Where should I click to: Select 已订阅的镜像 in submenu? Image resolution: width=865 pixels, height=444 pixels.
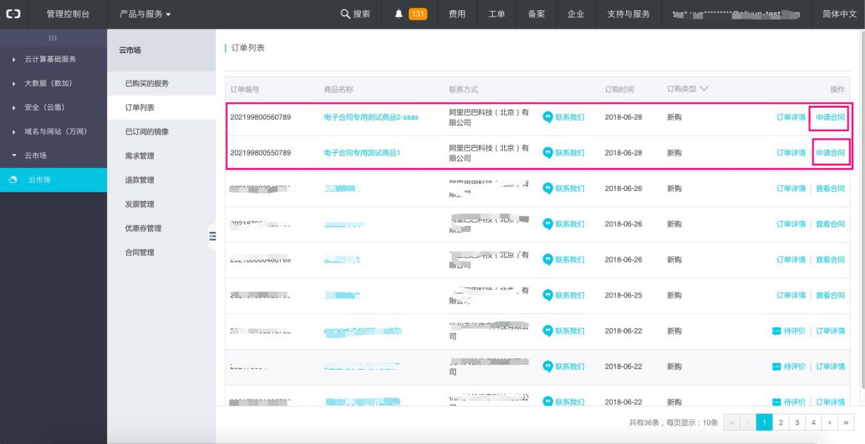[x=147, y=132]
